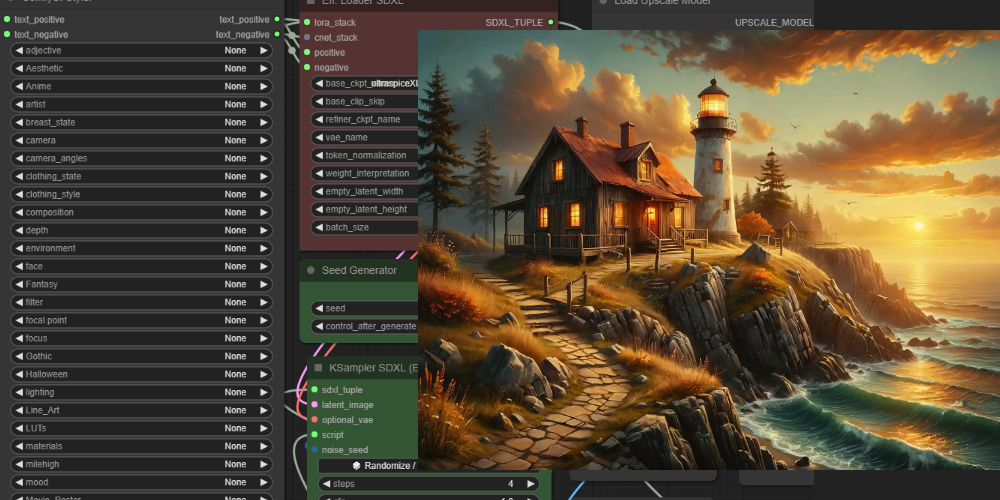Click the positive input label on Eff. Loader

329,52
